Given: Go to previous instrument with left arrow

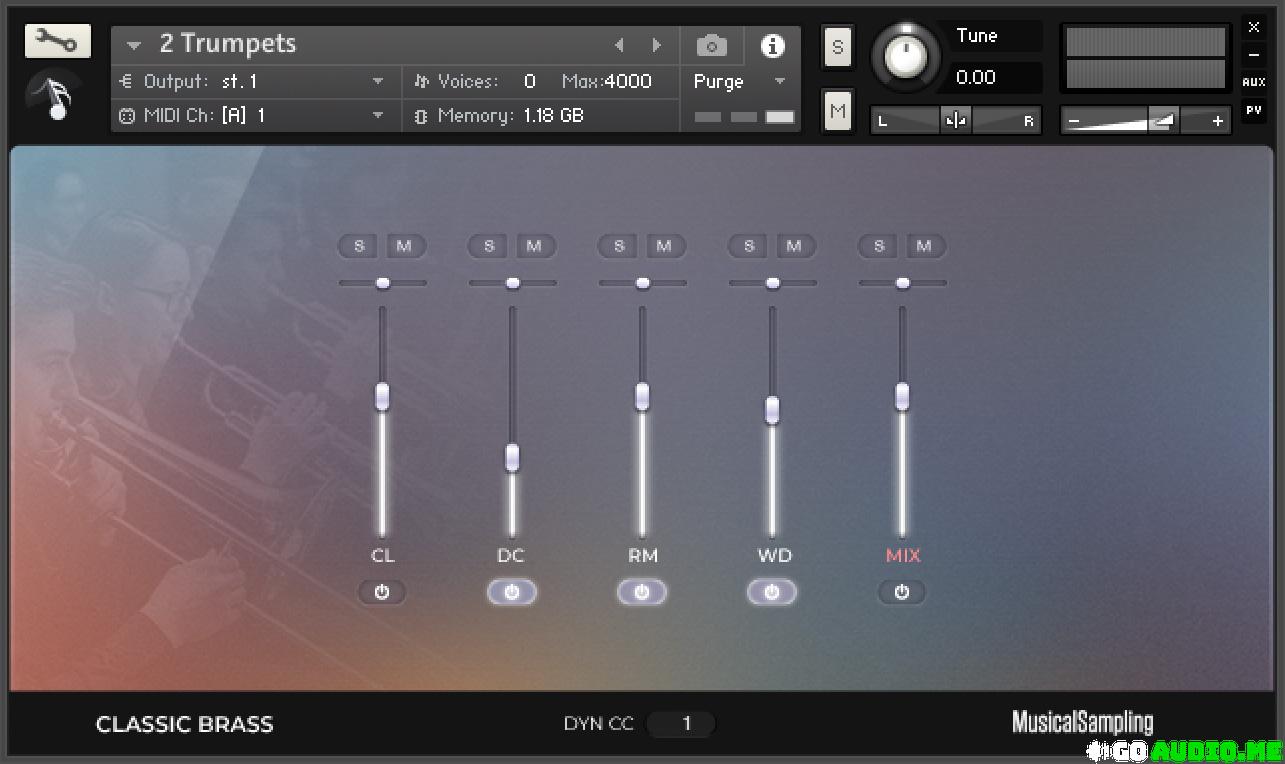Looking at the screenshot, I should (619, 45).
